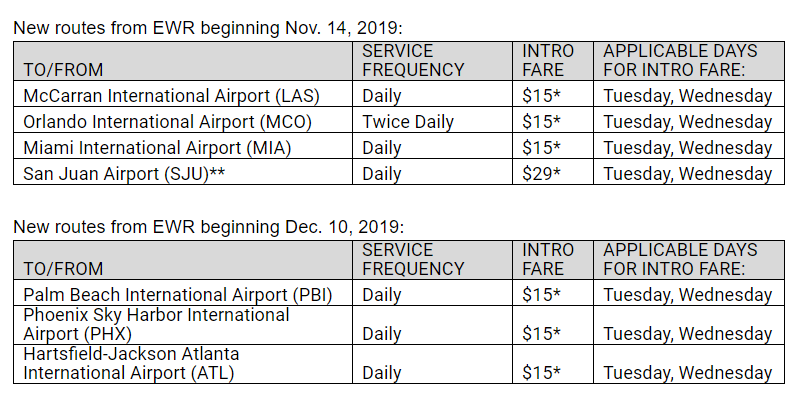
Task: Select the Daily frequency in the Miami row
Action: [382, 147]
